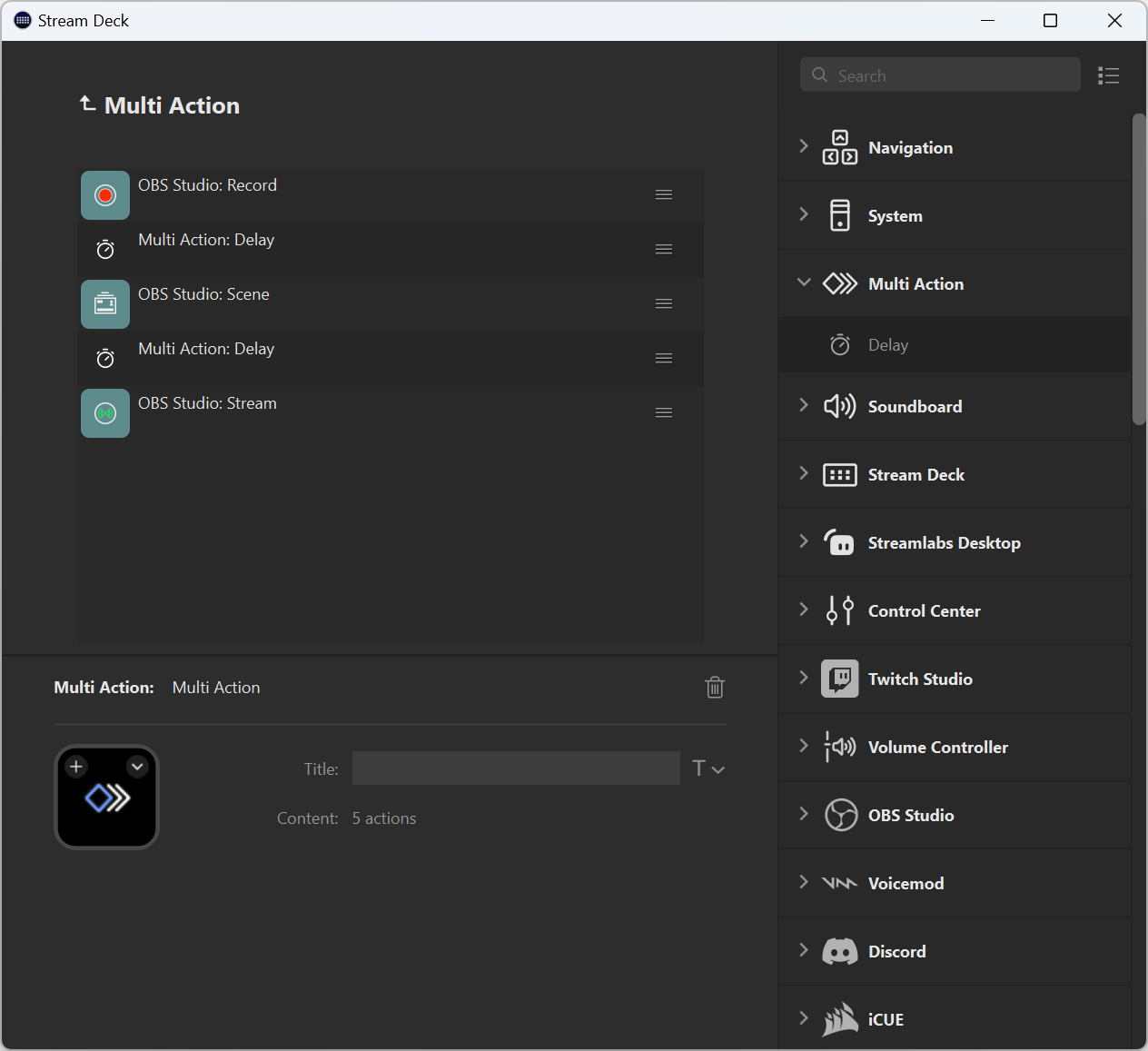Click the actions panel vertical scrollbar
Viewport: 1148px width, 1051px height.
click(x=1139, y=269)
